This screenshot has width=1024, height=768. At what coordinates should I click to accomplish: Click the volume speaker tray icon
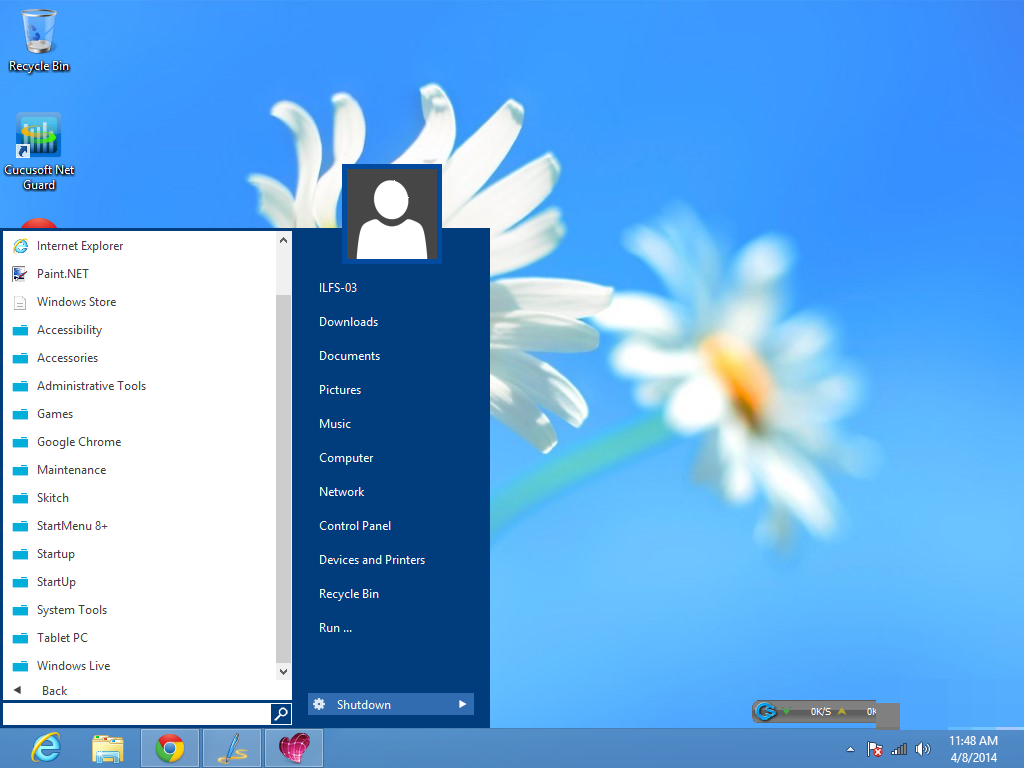tap(922, 749)
